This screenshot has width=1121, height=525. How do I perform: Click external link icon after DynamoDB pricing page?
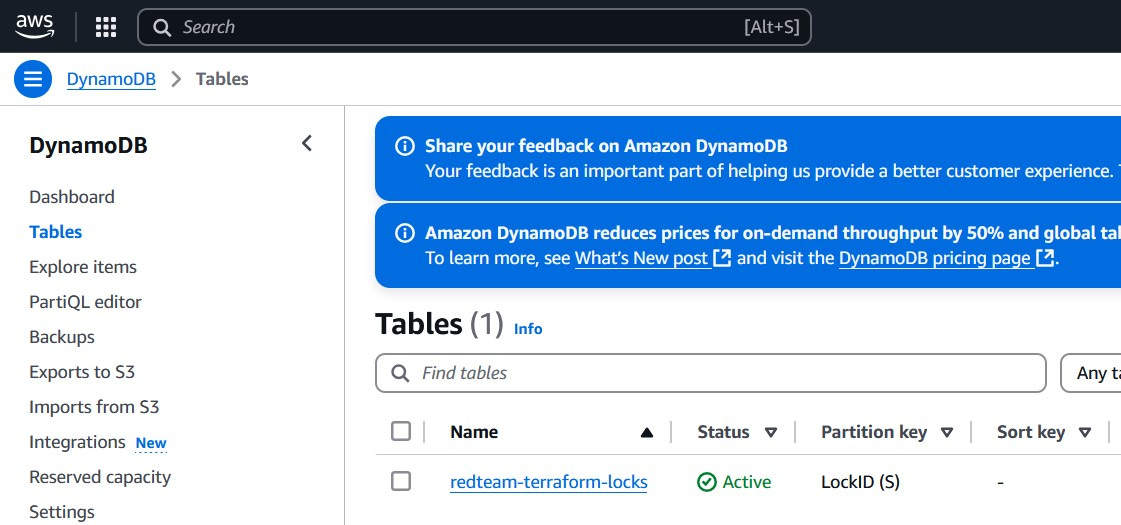[x=1045, y=257]
